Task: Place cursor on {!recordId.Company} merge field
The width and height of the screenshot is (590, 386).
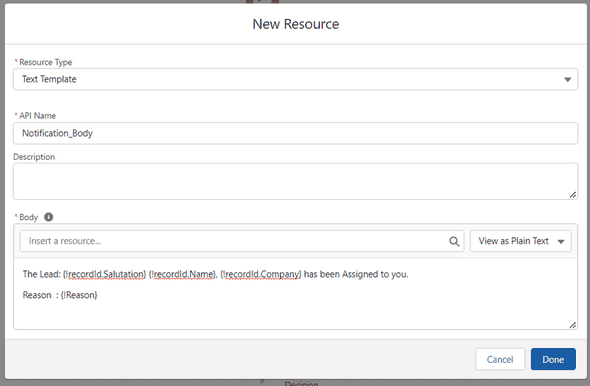Action: click(261, 274)
